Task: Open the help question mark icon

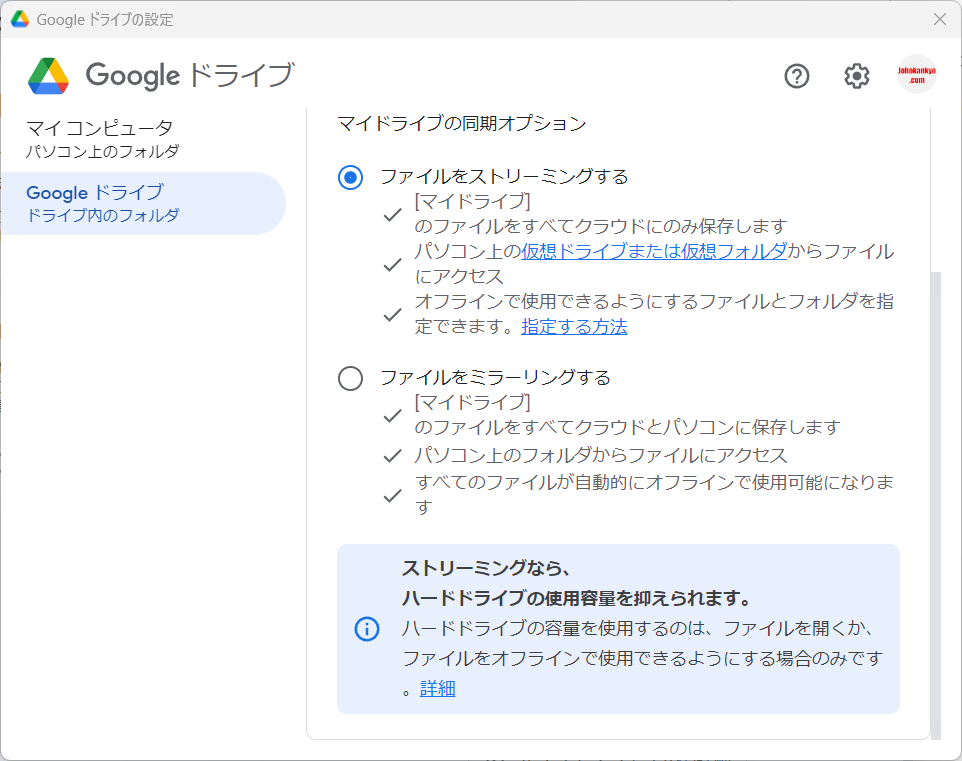Action: pyautogui.click(x=796, y=76)
